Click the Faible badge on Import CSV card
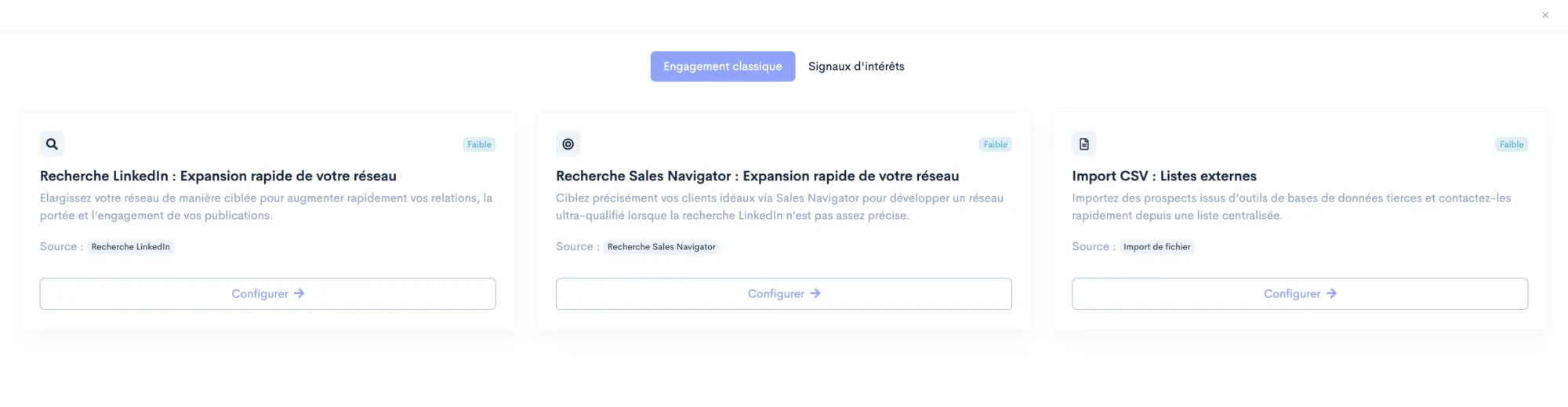The width and height of the screenshot is (1568, 407). pos(1511,144)
